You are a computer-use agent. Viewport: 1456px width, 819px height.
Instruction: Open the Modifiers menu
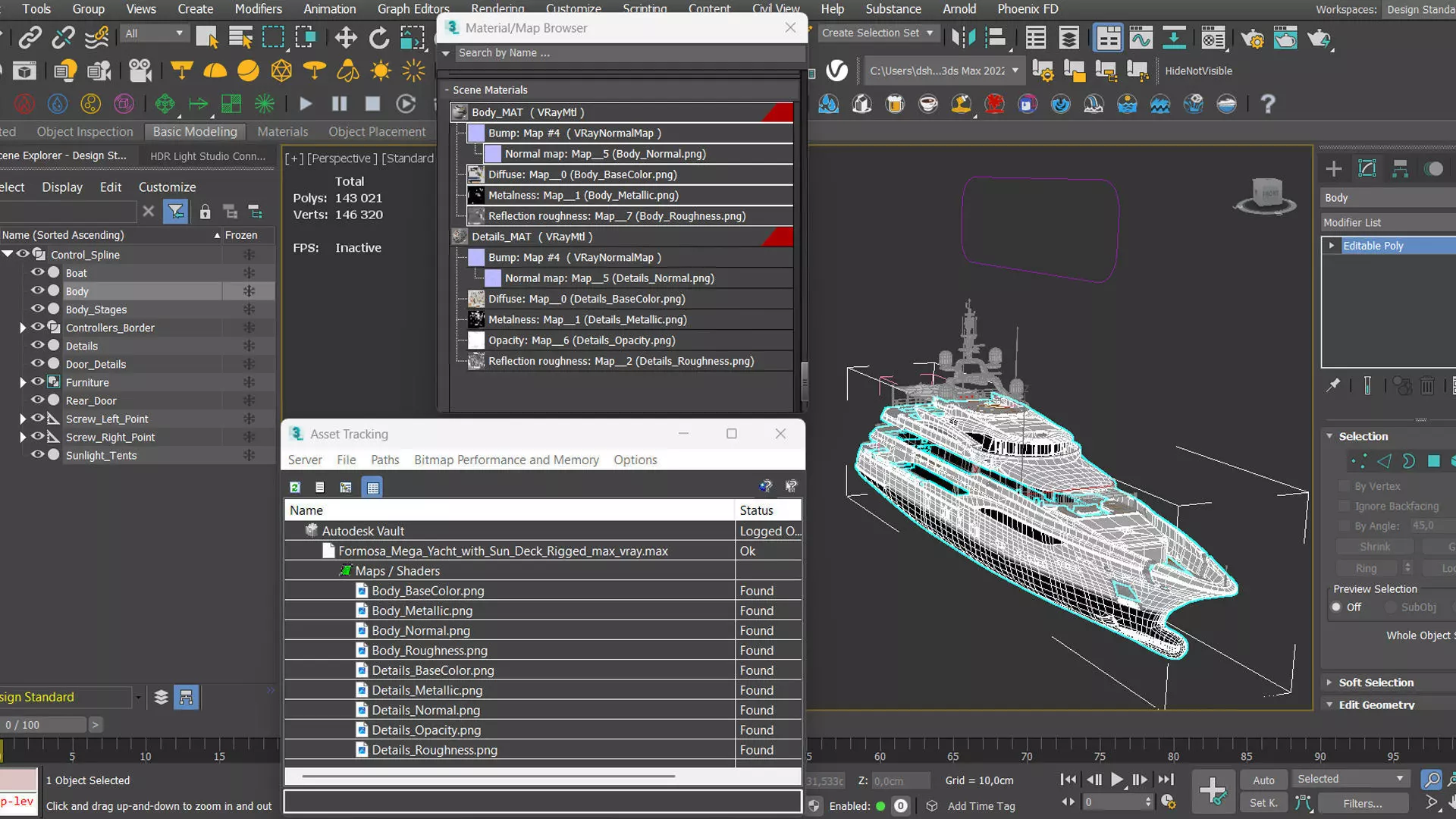tap(258, 9)
